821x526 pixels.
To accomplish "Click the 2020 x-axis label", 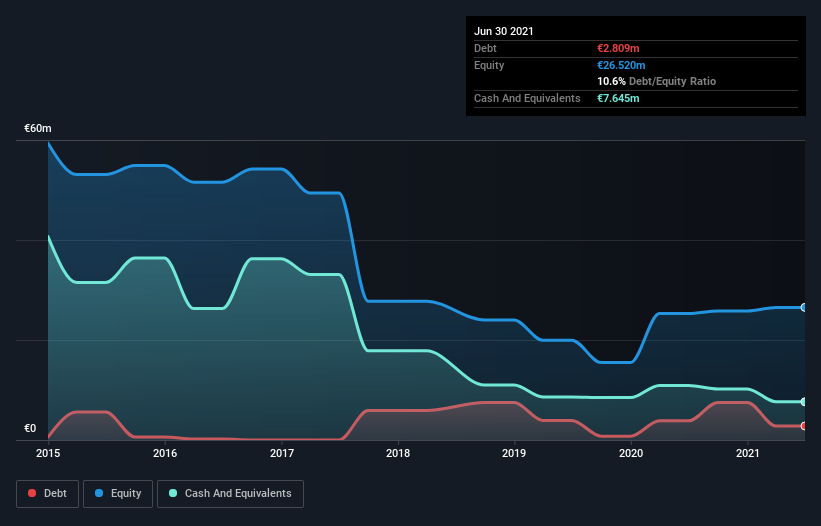I will click(631, 453).
